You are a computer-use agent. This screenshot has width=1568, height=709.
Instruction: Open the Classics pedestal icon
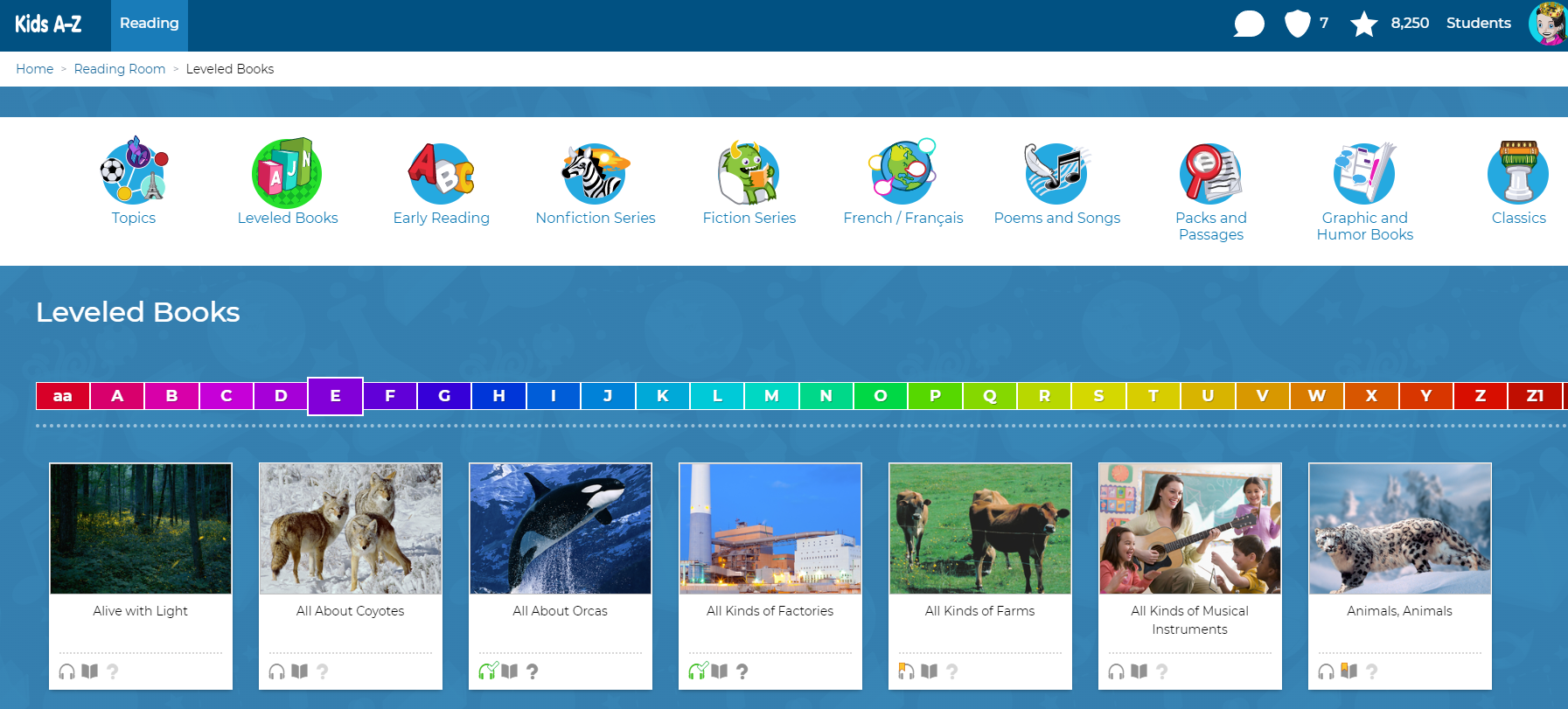click(x=1518, y=172)
